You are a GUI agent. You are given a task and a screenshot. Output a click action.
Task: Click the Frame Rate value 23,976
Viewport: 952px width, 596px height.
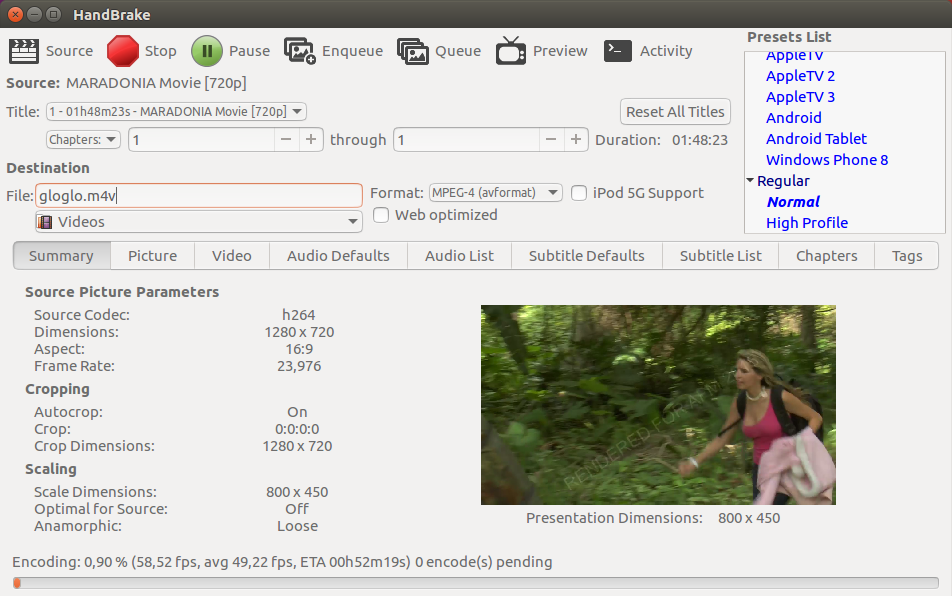point(299,366)
